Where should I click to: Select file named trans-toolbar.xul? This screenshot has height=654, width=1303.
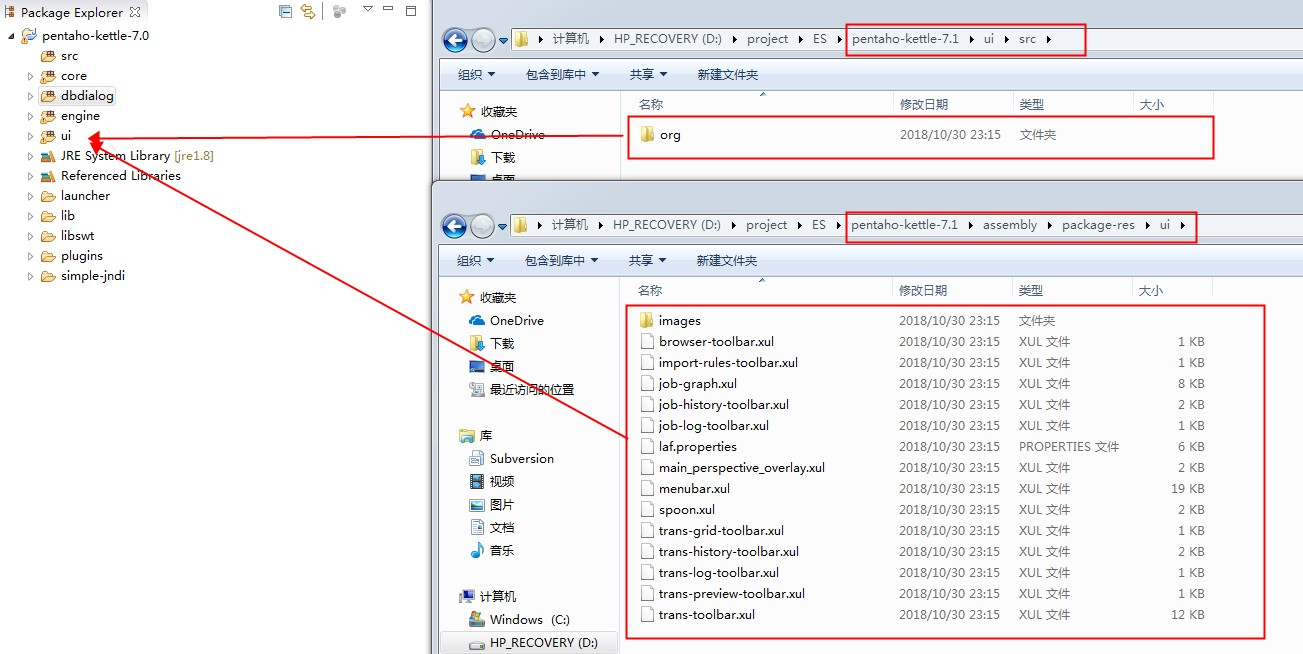click(x=707, y=615)
